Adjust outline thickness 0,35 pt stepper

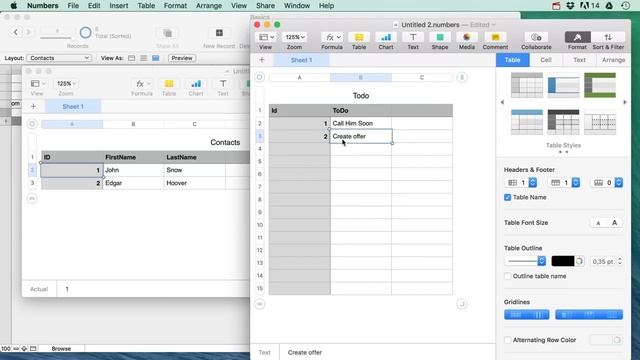620,261
